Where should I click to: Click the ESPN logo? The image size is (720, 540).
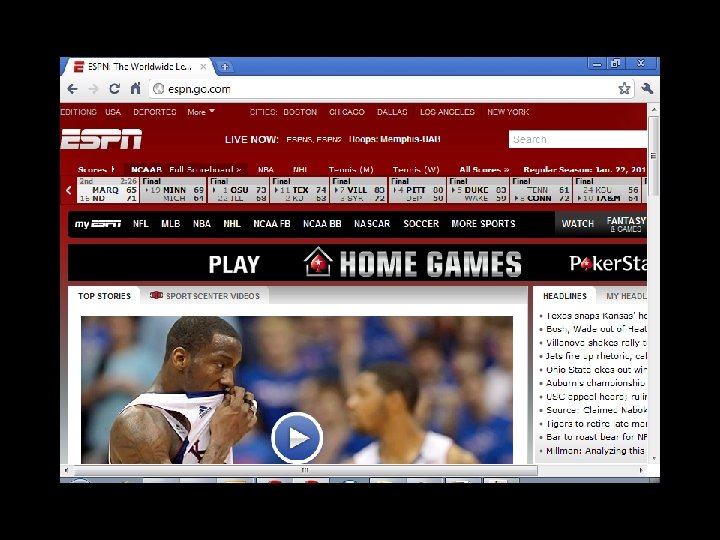[101, 139]
